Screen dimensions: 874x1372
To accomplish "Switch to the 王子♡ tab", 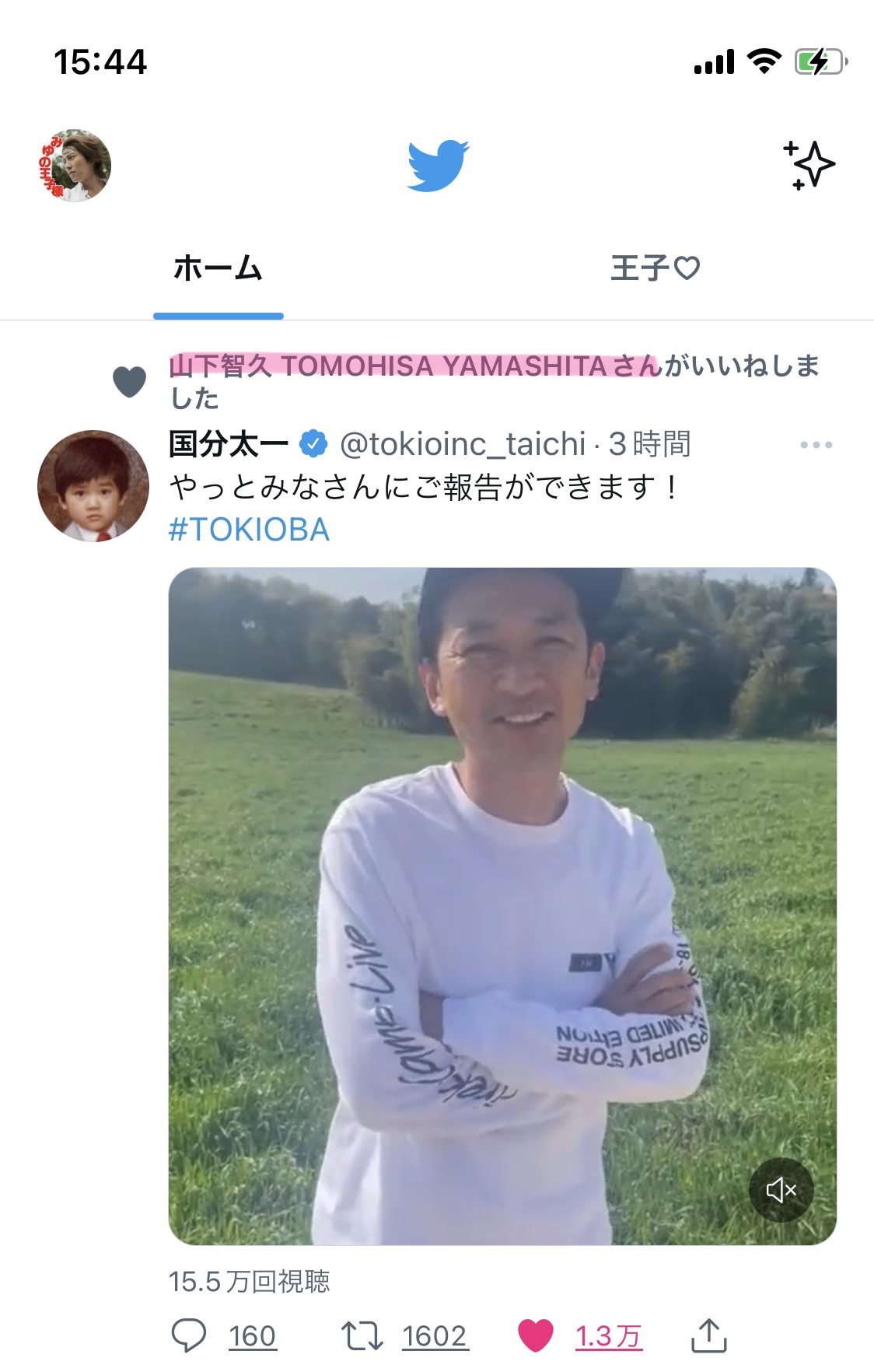I will [655, 268].
